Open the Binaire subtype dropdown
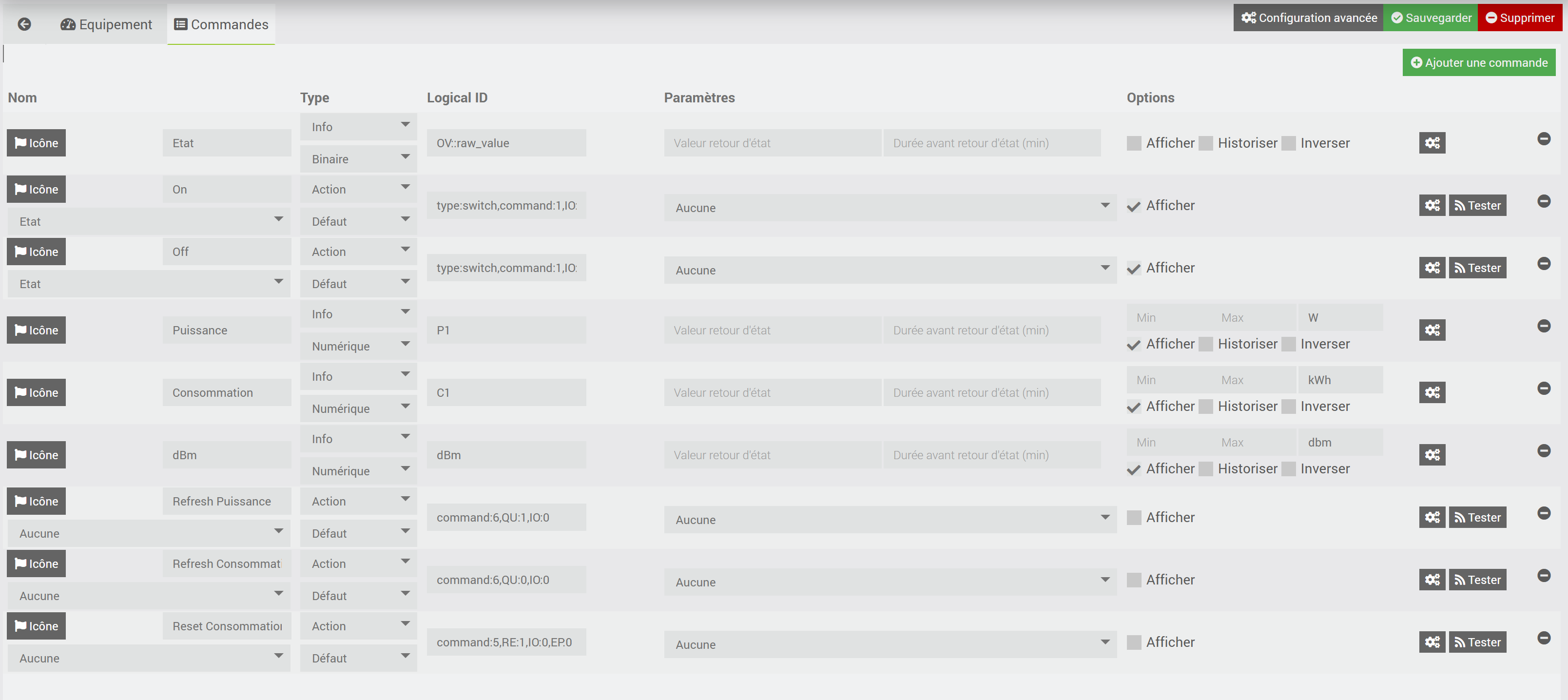The width and height of the screenshot is (1568, 700). coord(358,159)
